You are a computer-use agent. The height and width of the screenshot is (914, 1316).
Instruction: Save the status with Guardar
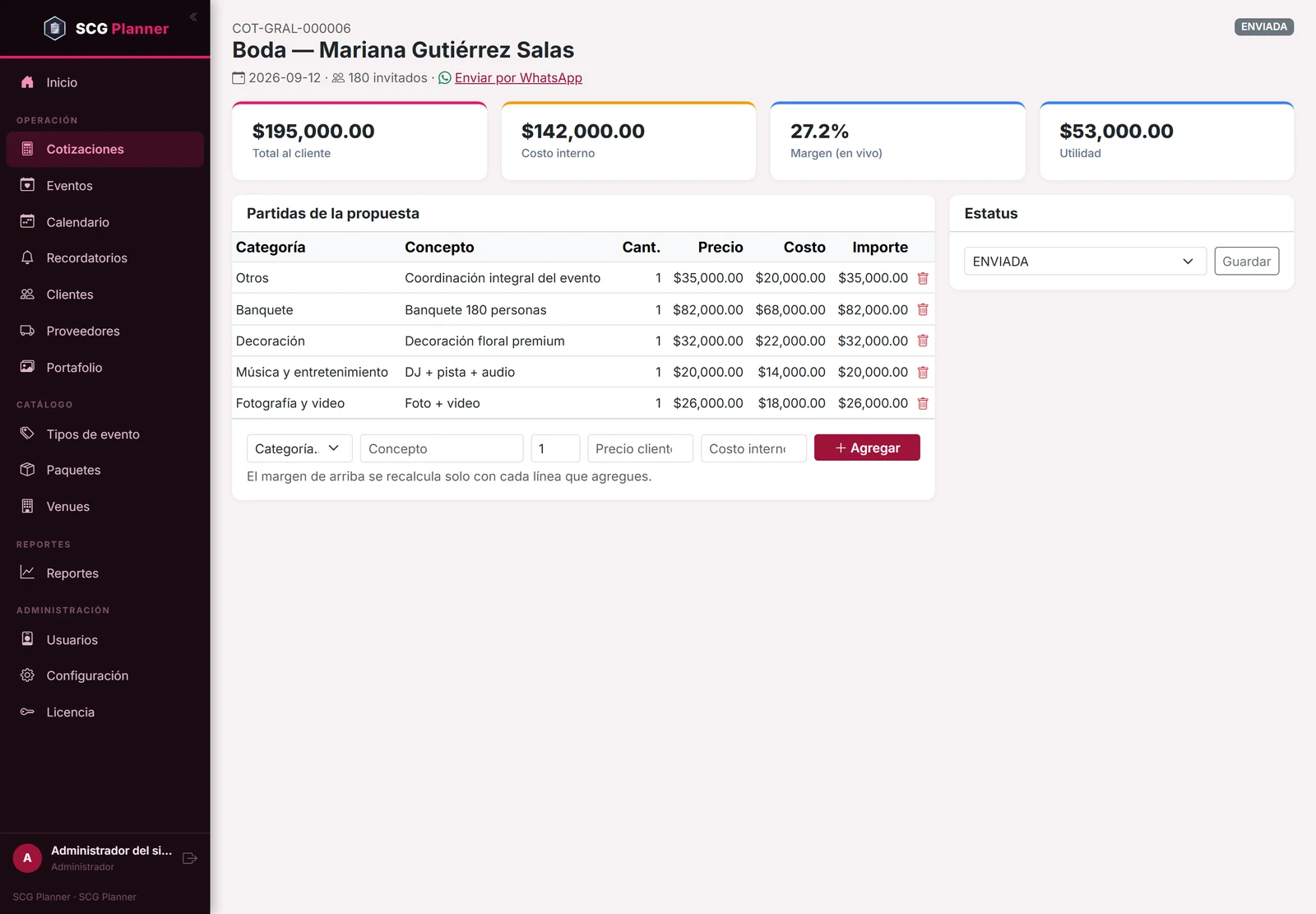click(x=1246, y=262)
